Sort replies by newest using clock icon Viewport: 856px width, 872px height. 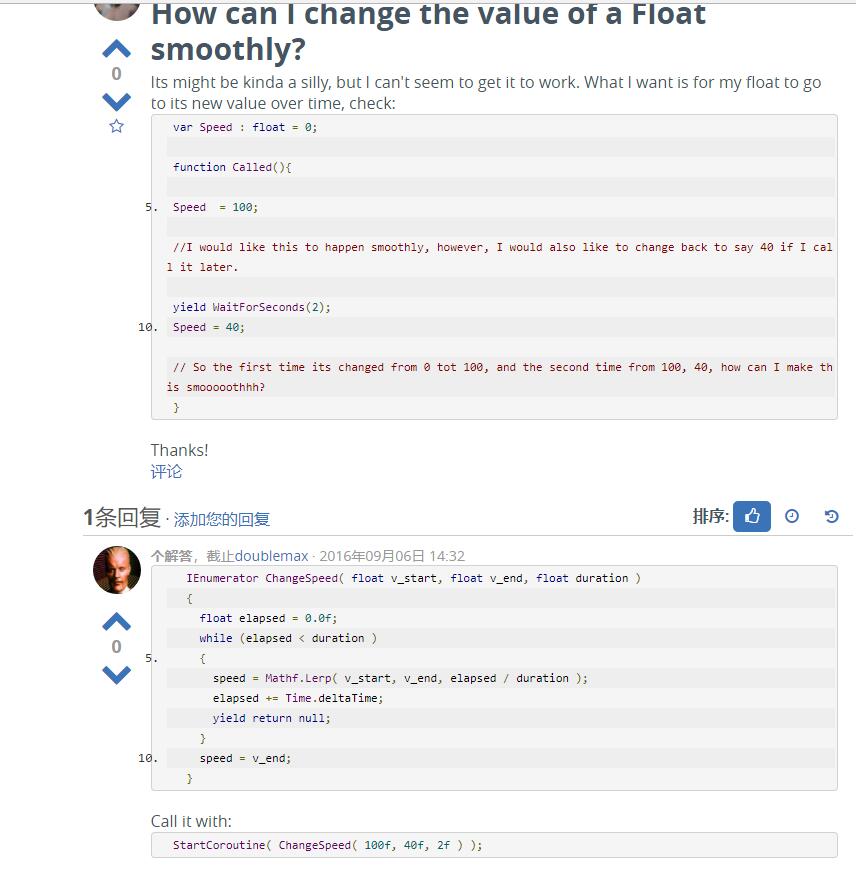[x=791, y=517]
